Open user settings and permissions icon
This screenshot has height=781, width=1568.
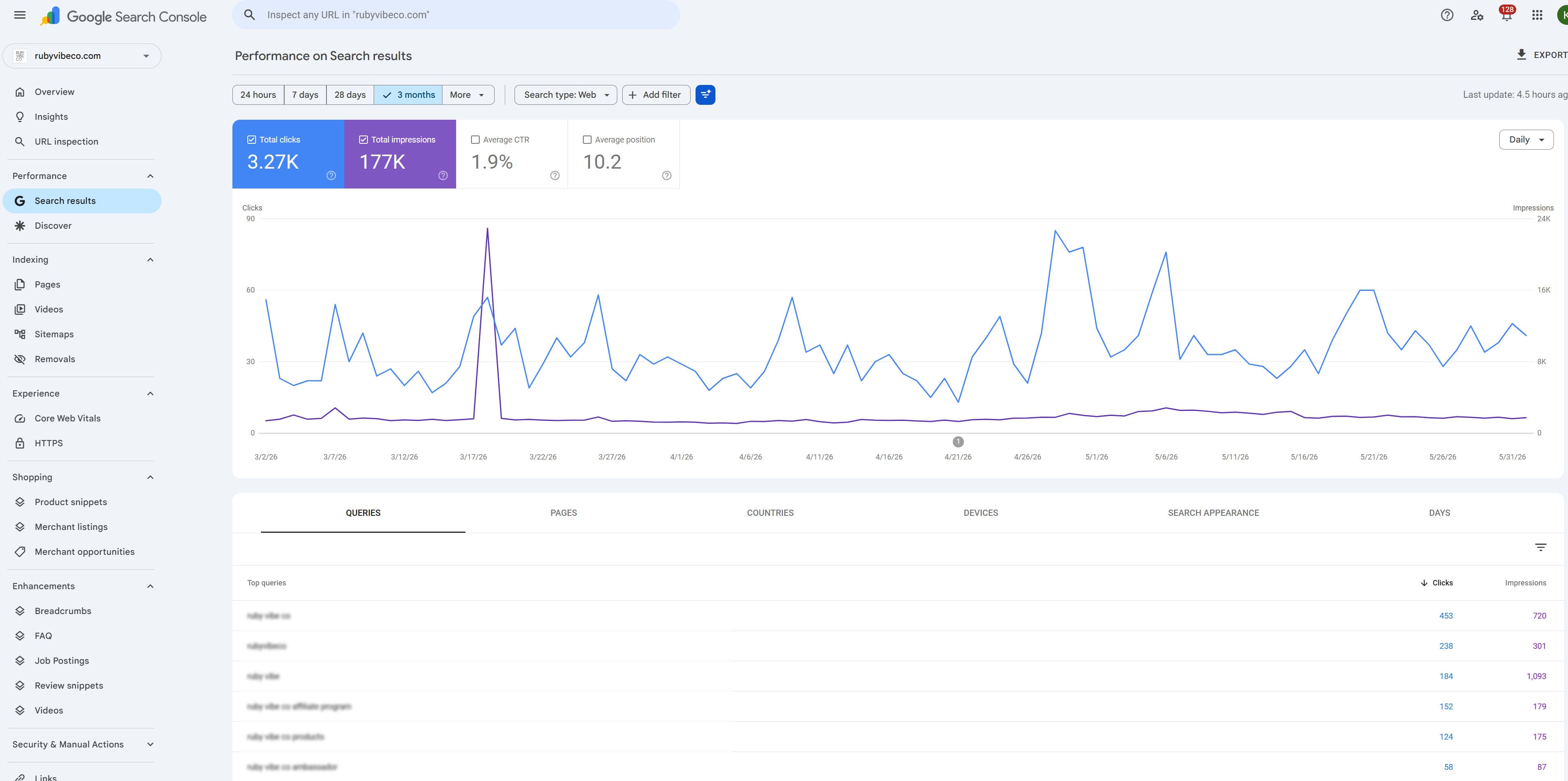[x=1477, y=15]
